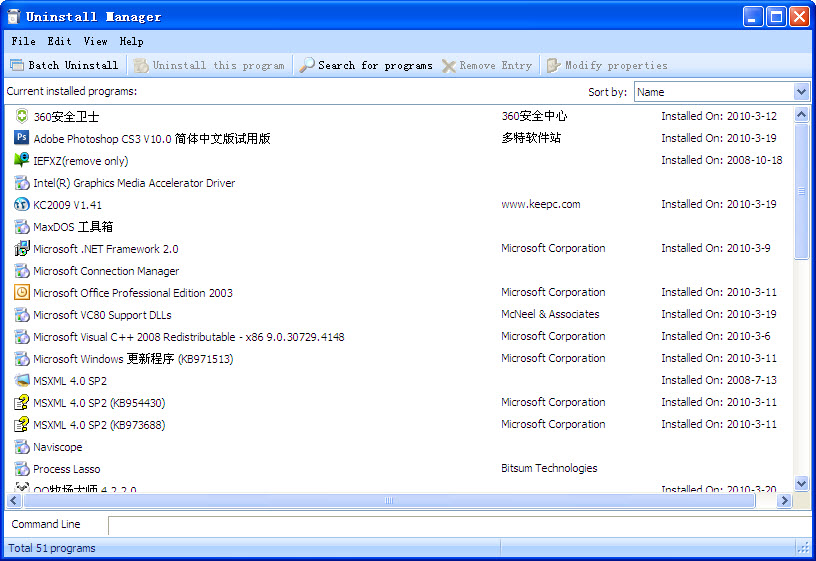This screenshot has height=561, width=816.
Task: Select the Process Lasso entry name
Action: 67,469
